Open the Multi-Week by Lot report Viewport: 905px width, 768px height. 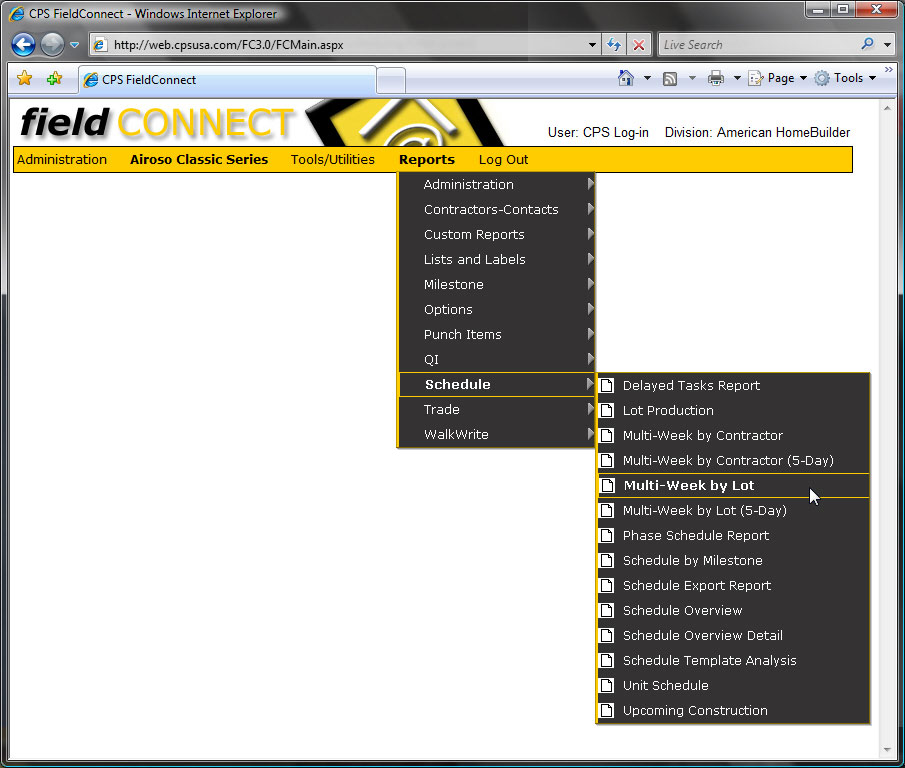[733, 485]
